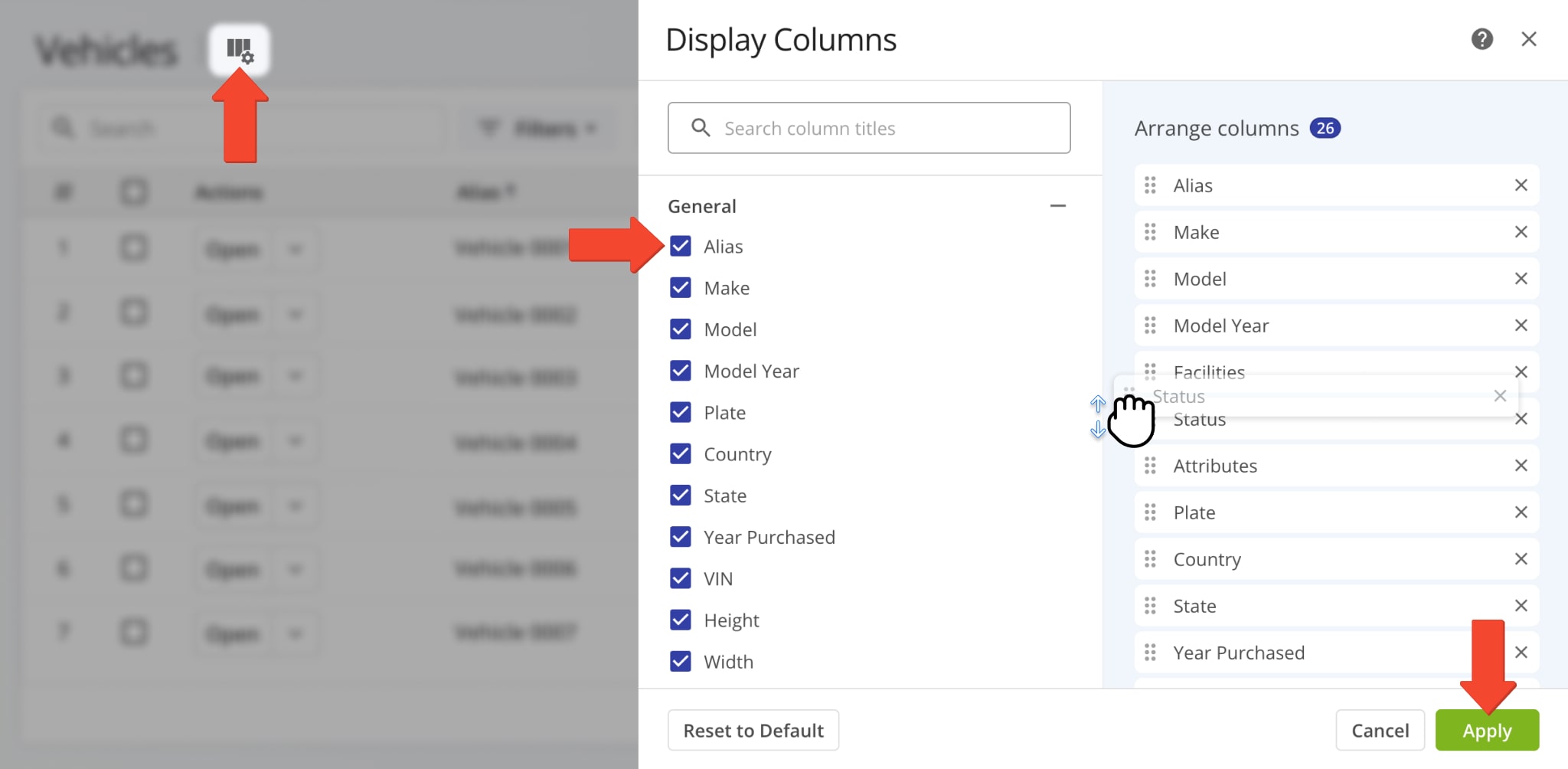Uncheck the Alias checkbox
Screen dimensions: 1568x769
coord(681,246)
